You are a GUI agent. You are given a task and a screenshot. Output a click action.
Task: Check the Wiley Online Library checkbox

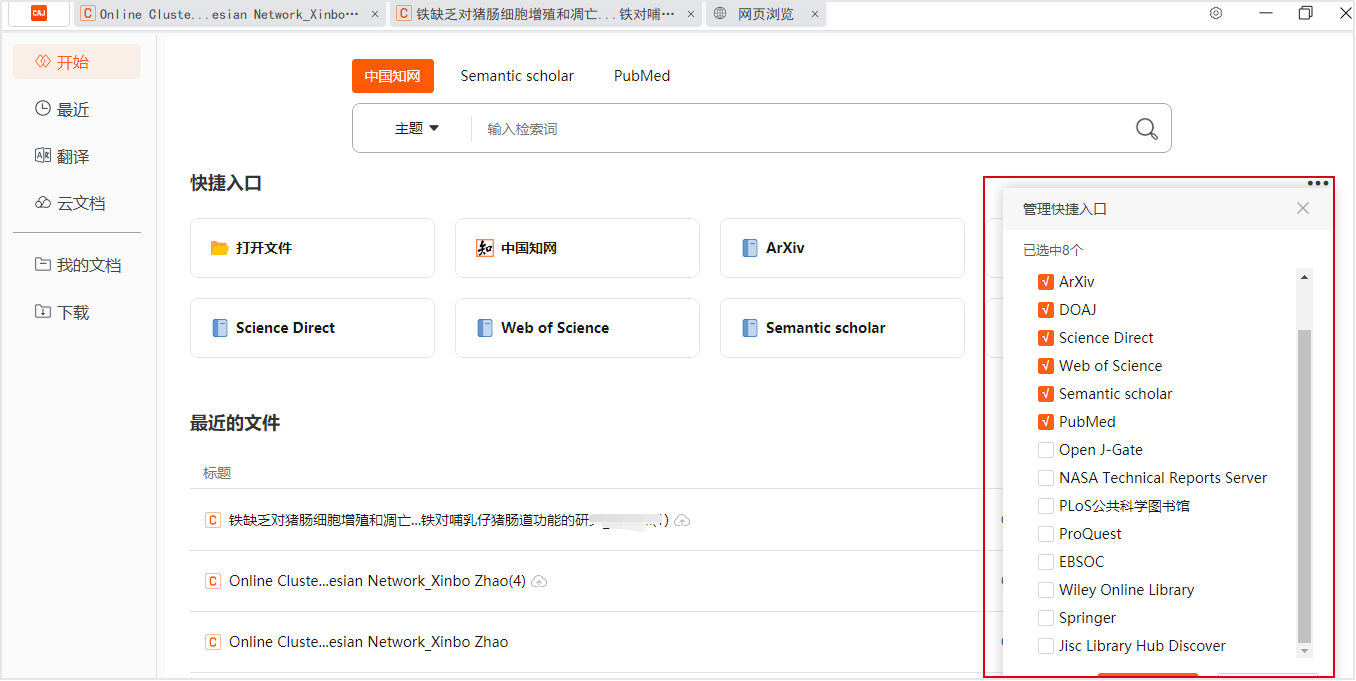tap(1046, 590)
